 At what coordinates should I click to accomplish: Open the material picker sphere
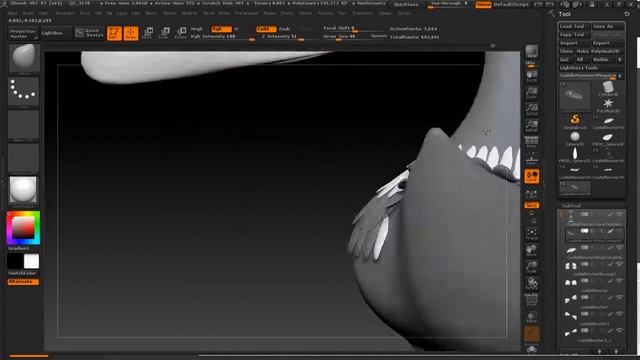coord(24,190)
